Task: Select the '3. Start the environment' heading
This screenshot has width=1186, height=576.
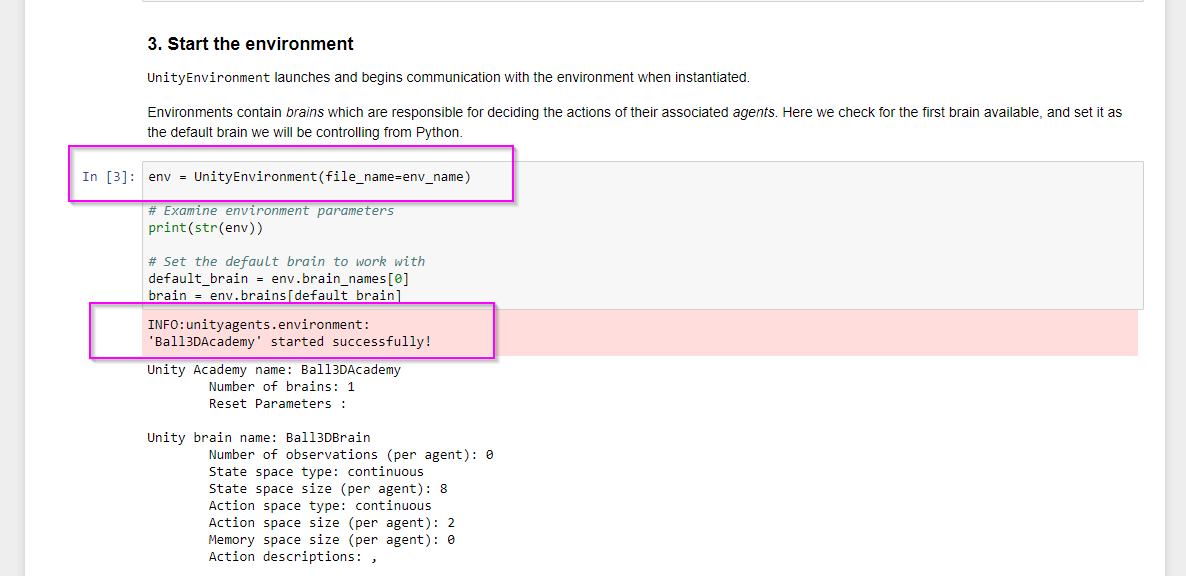Action: click(x=250, y=44)
